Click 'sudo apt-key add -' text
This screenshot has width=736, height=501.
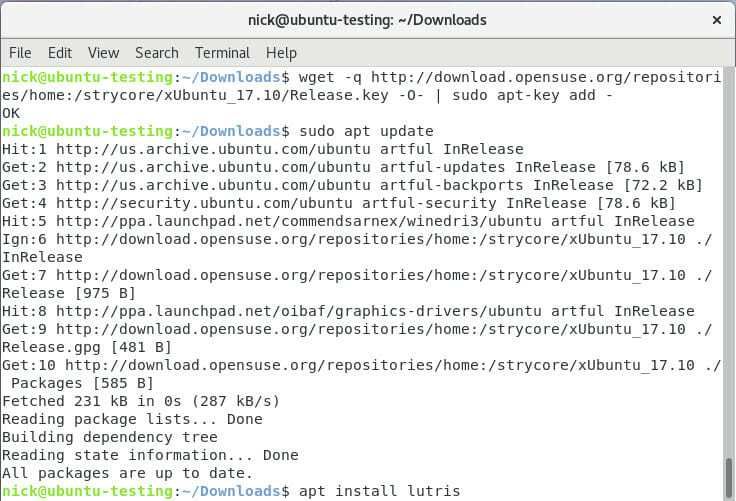[x=533, y=95]
